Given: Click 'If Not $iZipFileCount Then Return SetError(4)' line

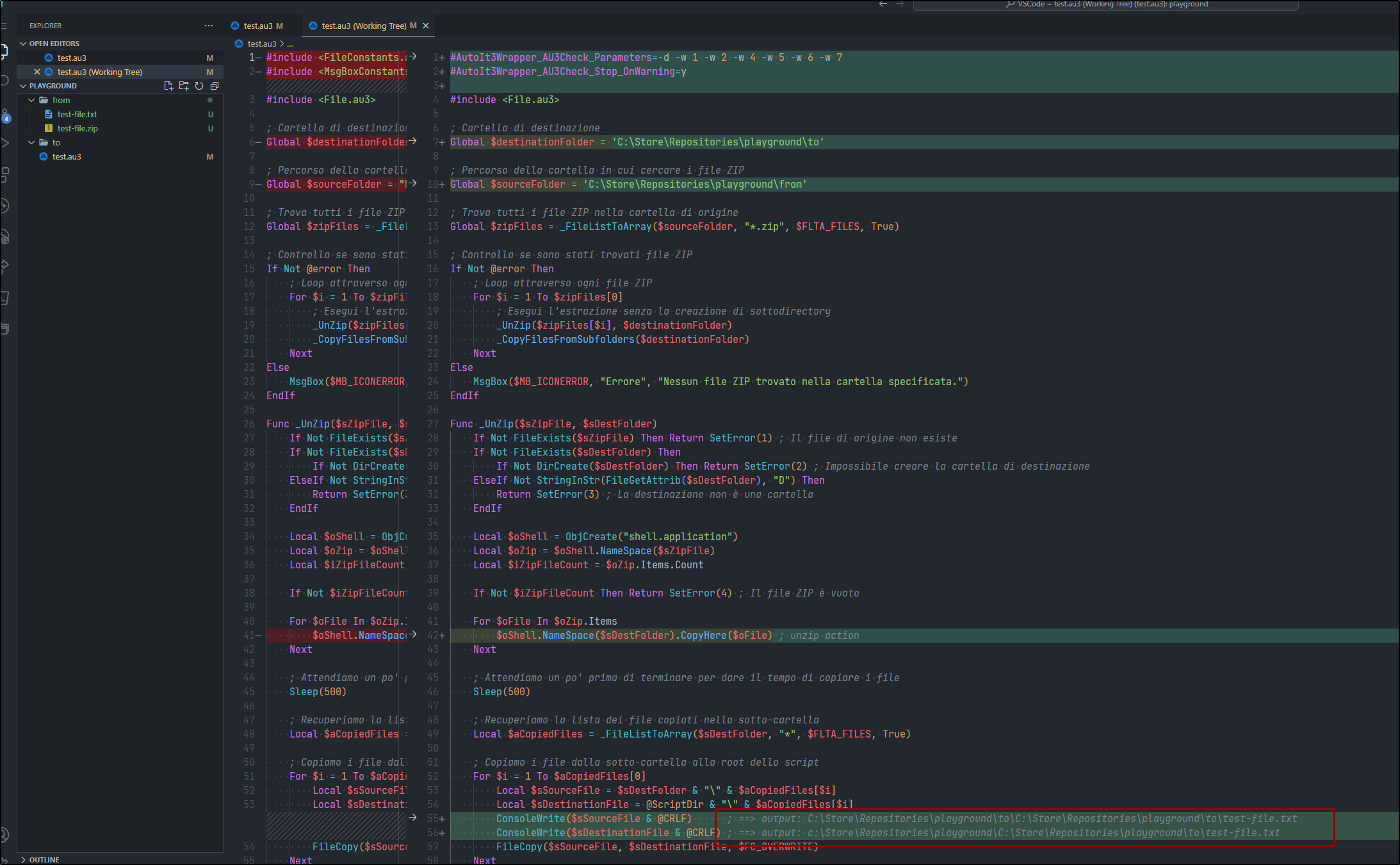Looking at the screenshot, I should [602, 593].
